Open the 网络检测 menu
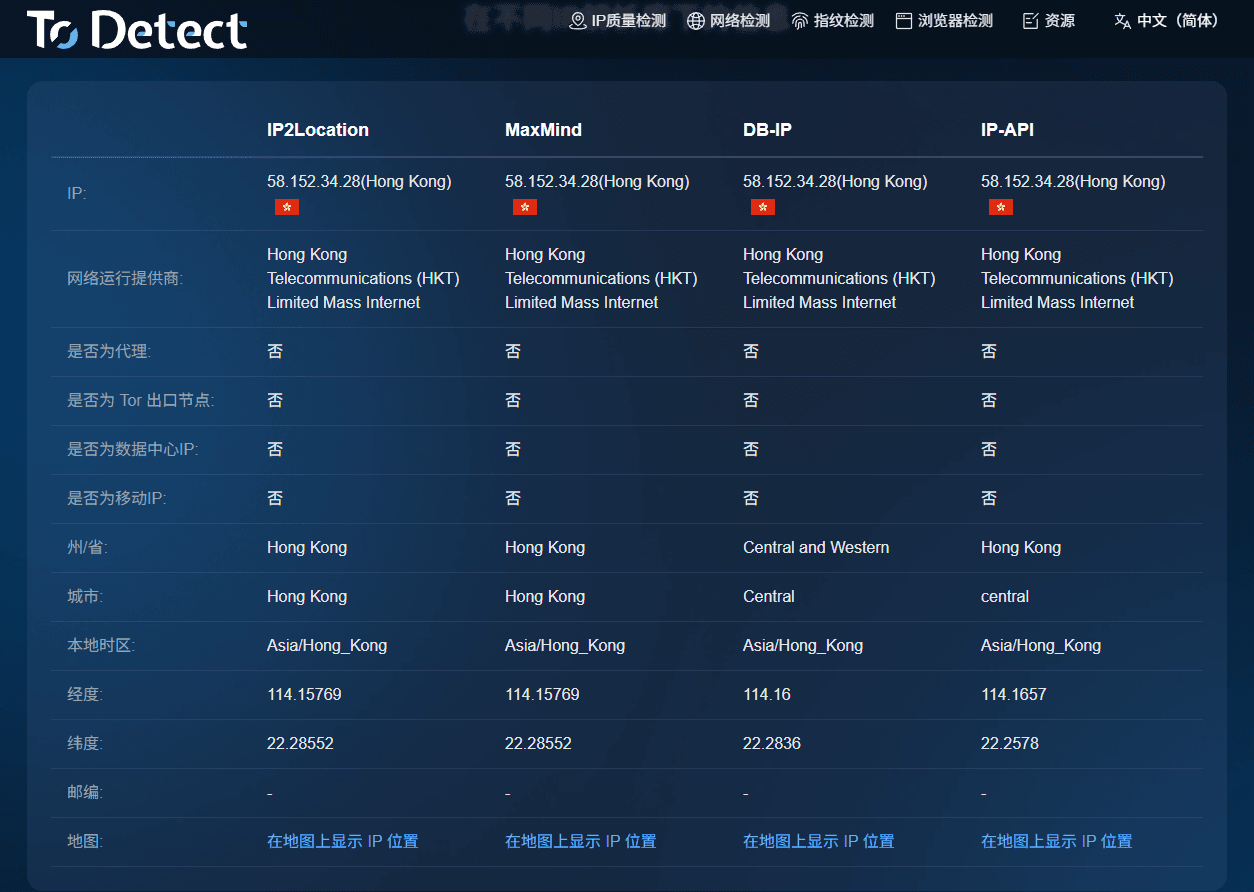Image resolution: width=1254 pixels, height=892 pixels. [728, 21]
